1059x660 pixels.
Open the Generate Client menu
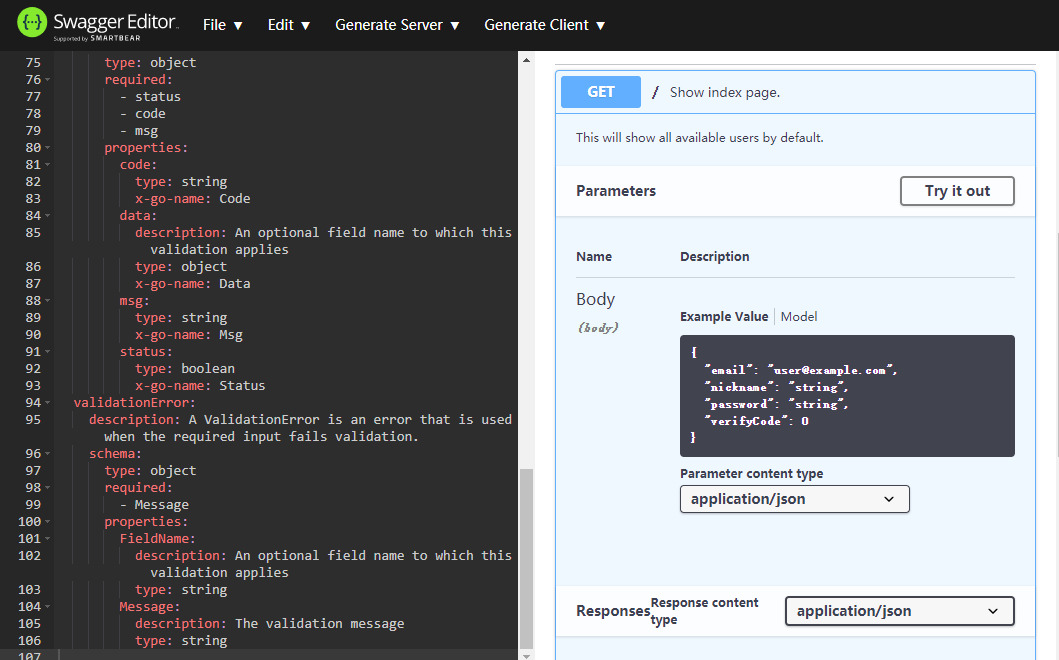[x=544, y=25]
